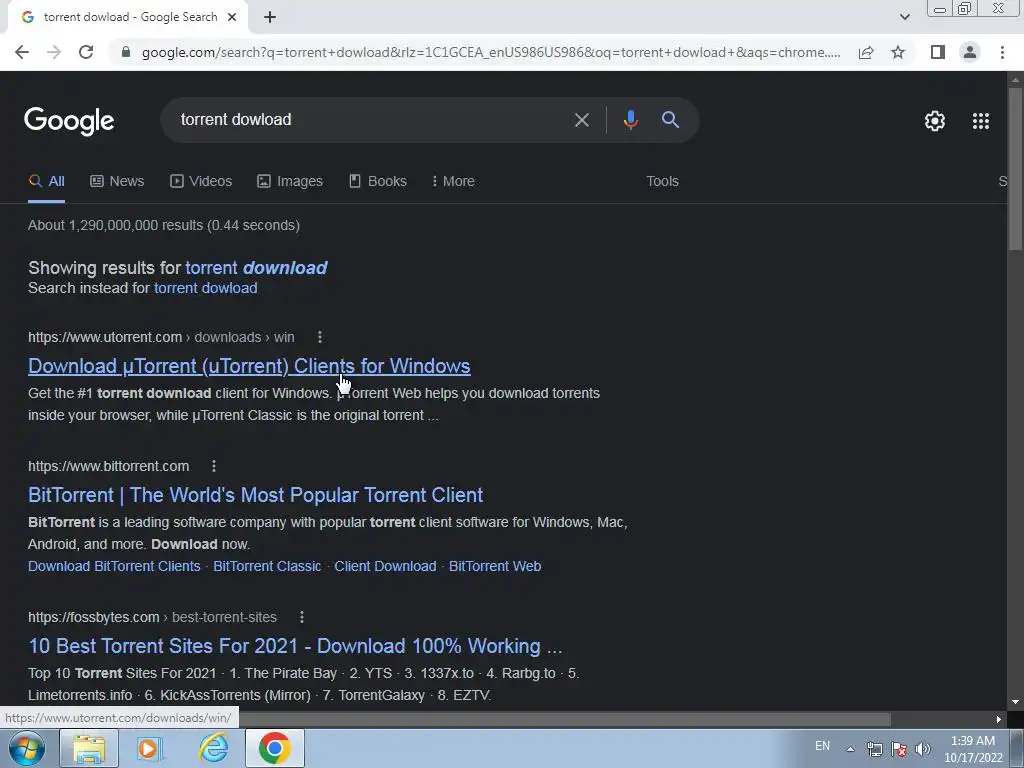Open the BitTorrent Classic sitelink

267,566
